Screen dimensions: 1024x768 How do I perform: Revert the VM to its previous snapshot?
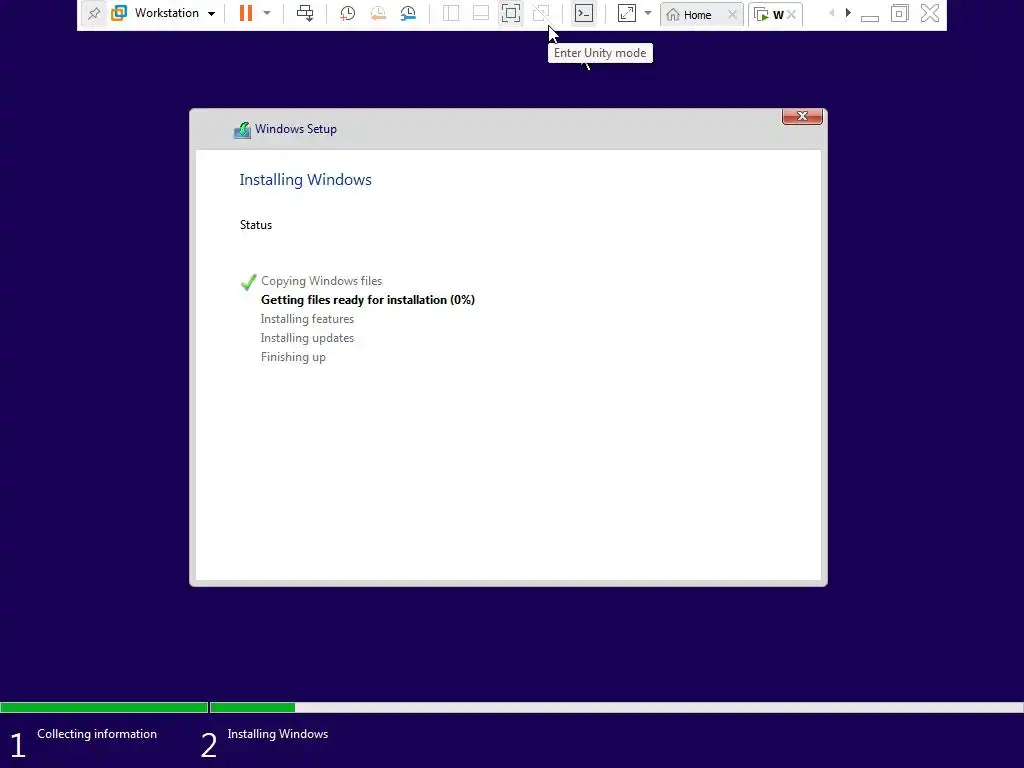[377, 13]
